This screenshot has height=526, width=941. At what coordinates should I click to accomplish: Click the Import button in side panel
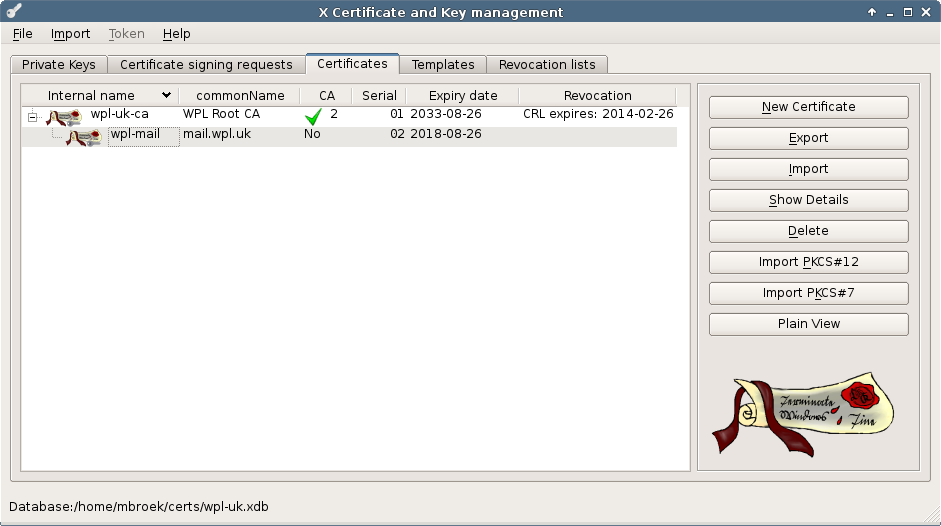(x=808, y=169)
